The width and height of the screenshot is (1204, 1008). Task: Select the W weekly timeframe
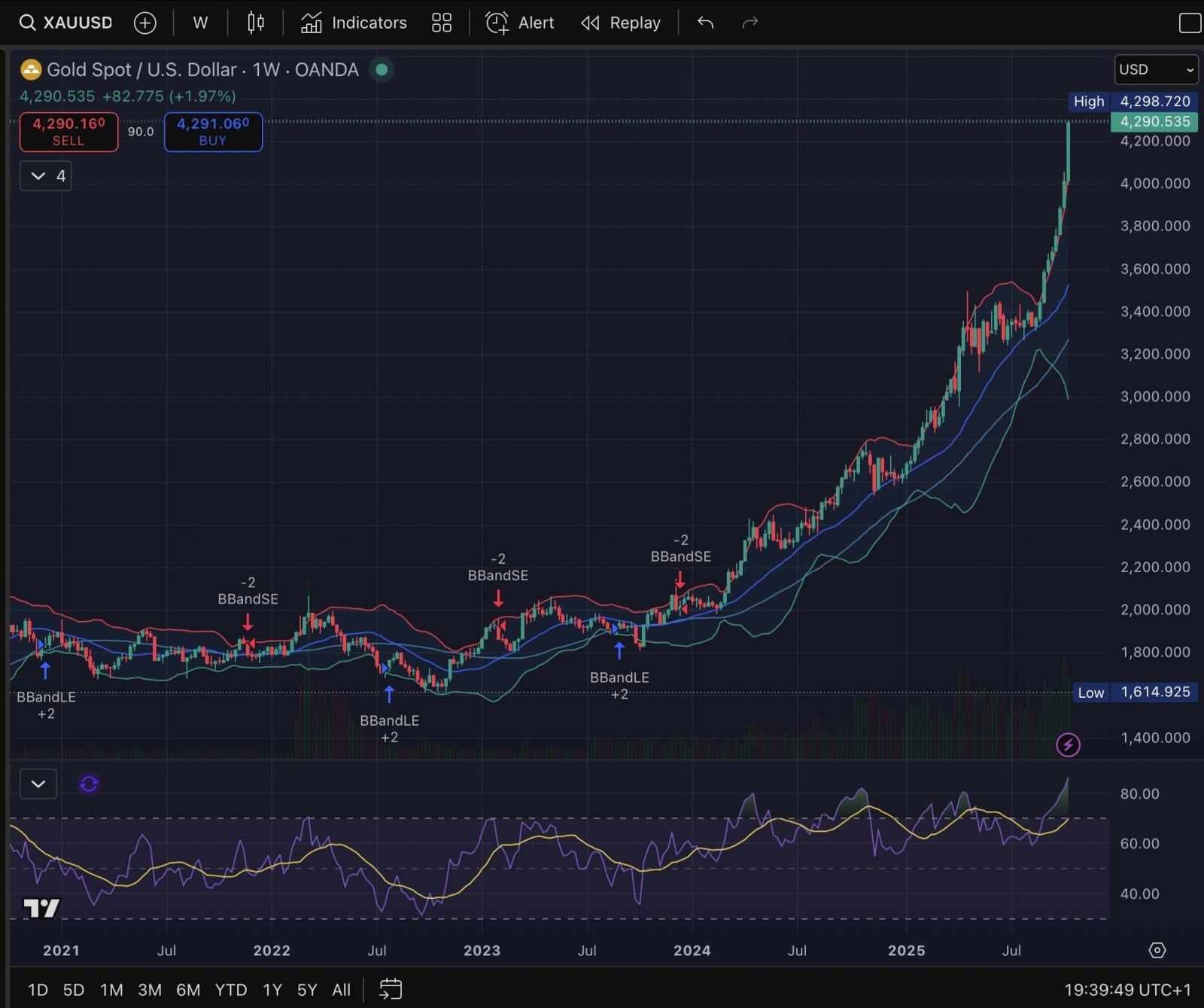coord(200,23)
